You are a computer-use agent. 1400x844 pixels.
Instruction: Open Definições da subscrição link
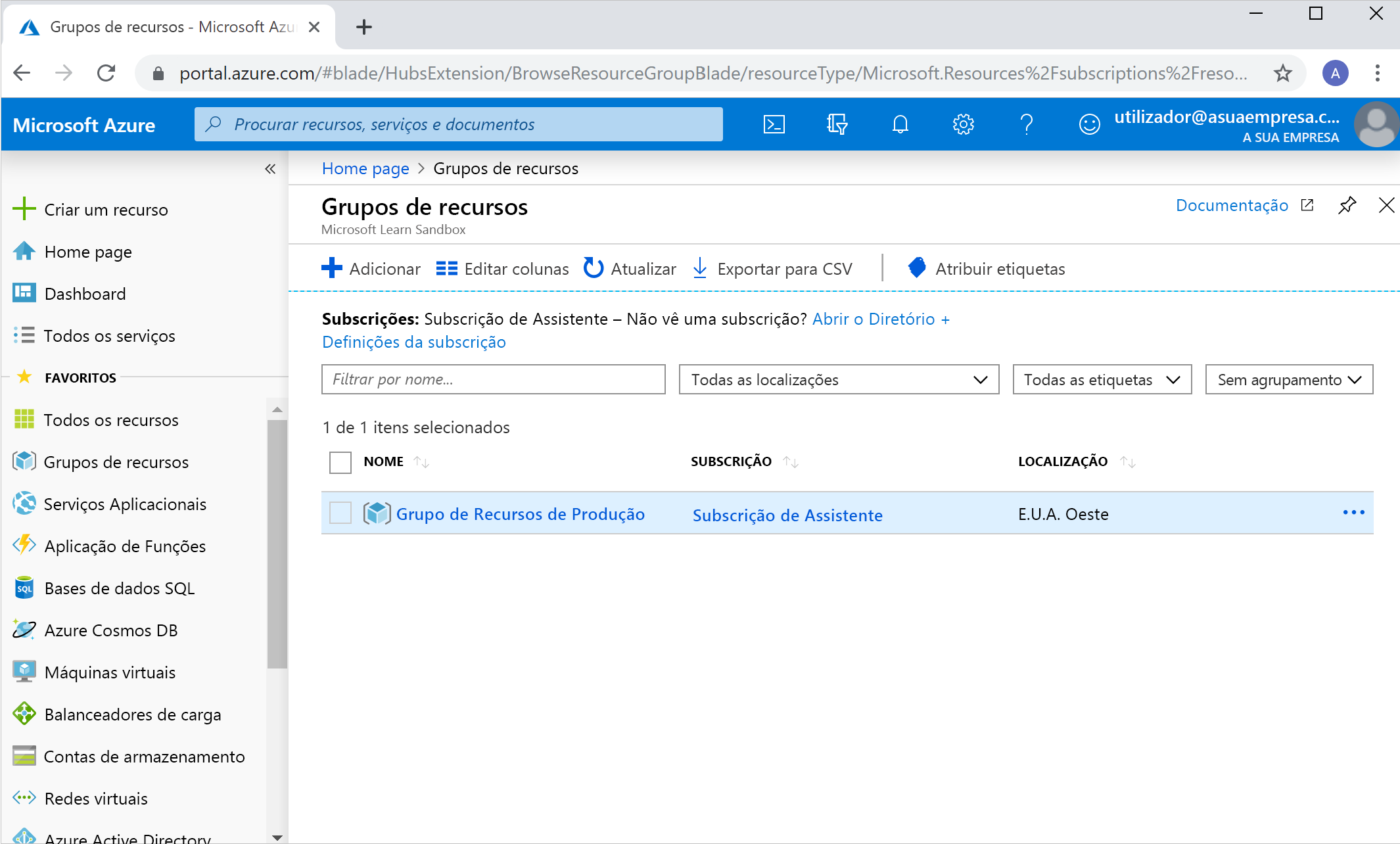(414, 342)
